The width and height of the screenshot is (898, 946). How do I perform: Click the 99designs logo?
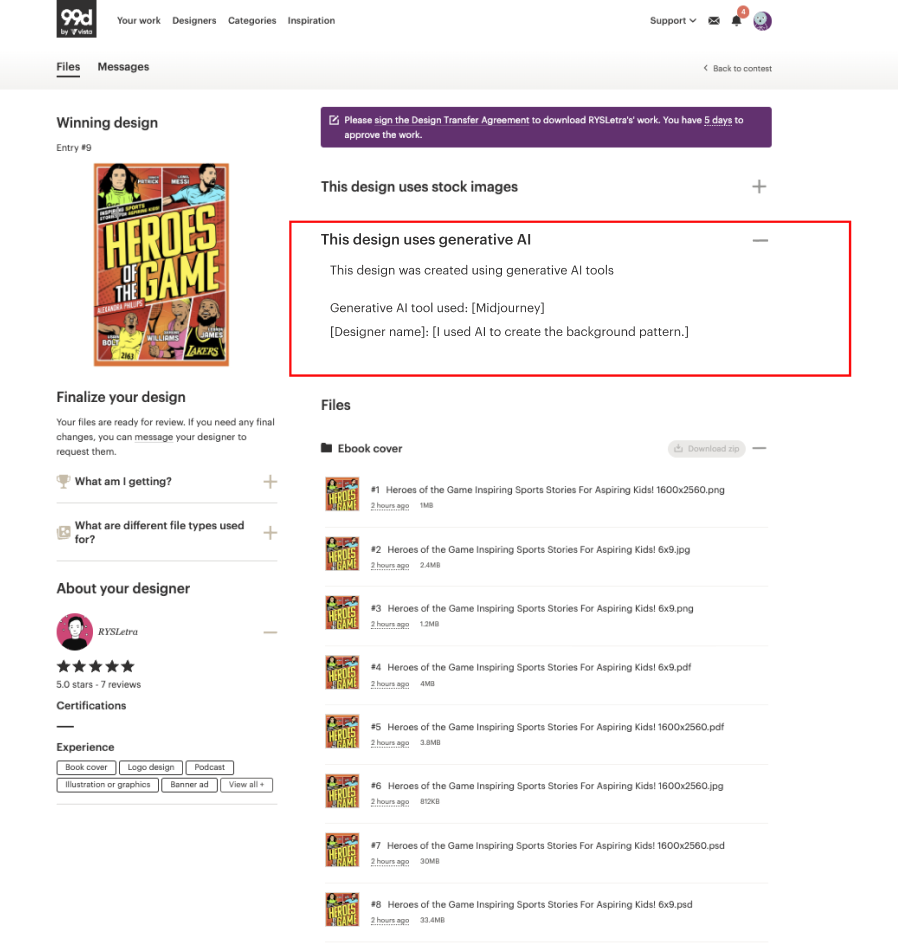pos(76,19)
